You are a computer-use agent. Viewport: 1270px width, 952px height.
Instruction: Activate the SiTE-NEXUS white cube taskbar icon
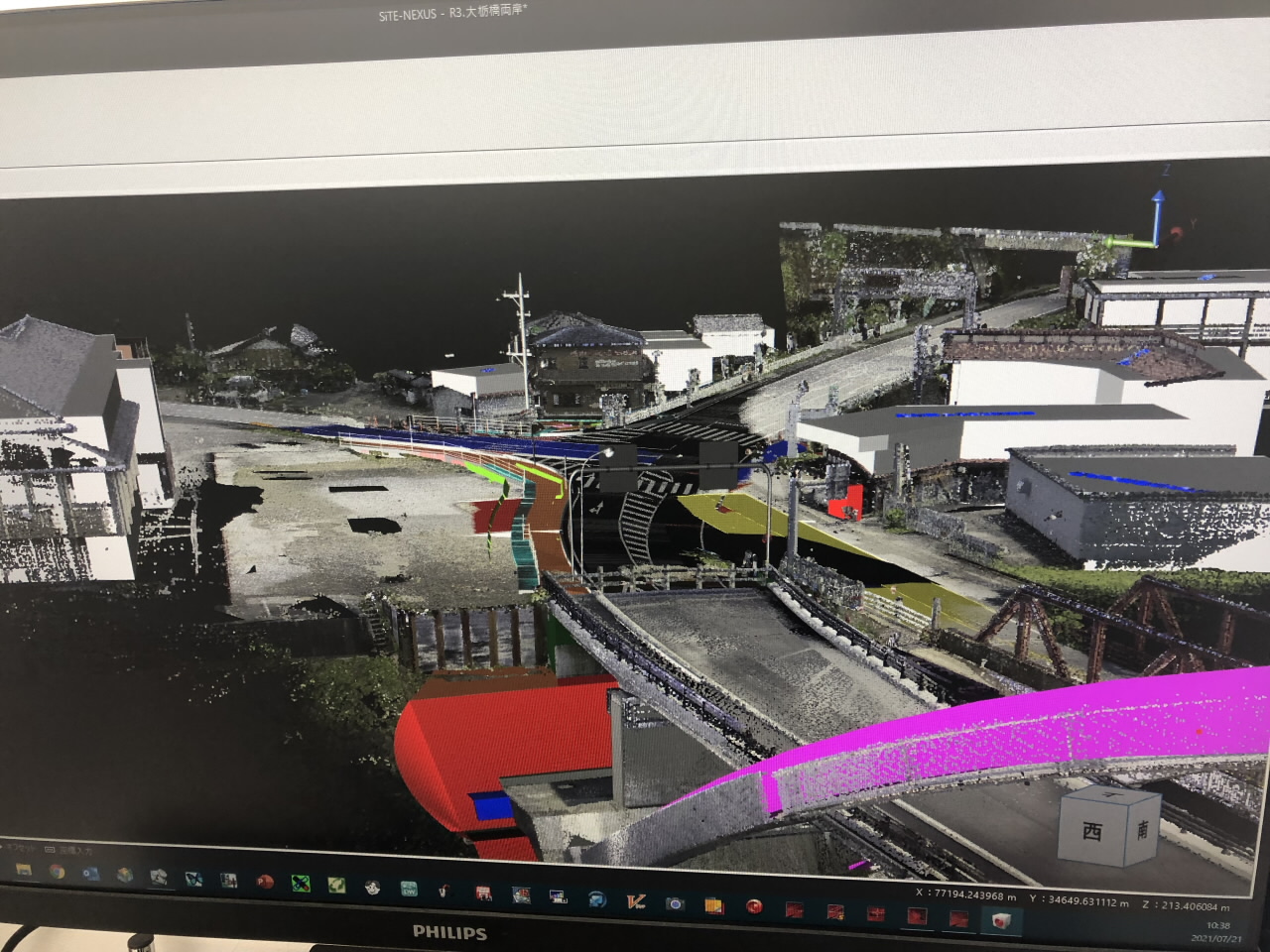1001,921
